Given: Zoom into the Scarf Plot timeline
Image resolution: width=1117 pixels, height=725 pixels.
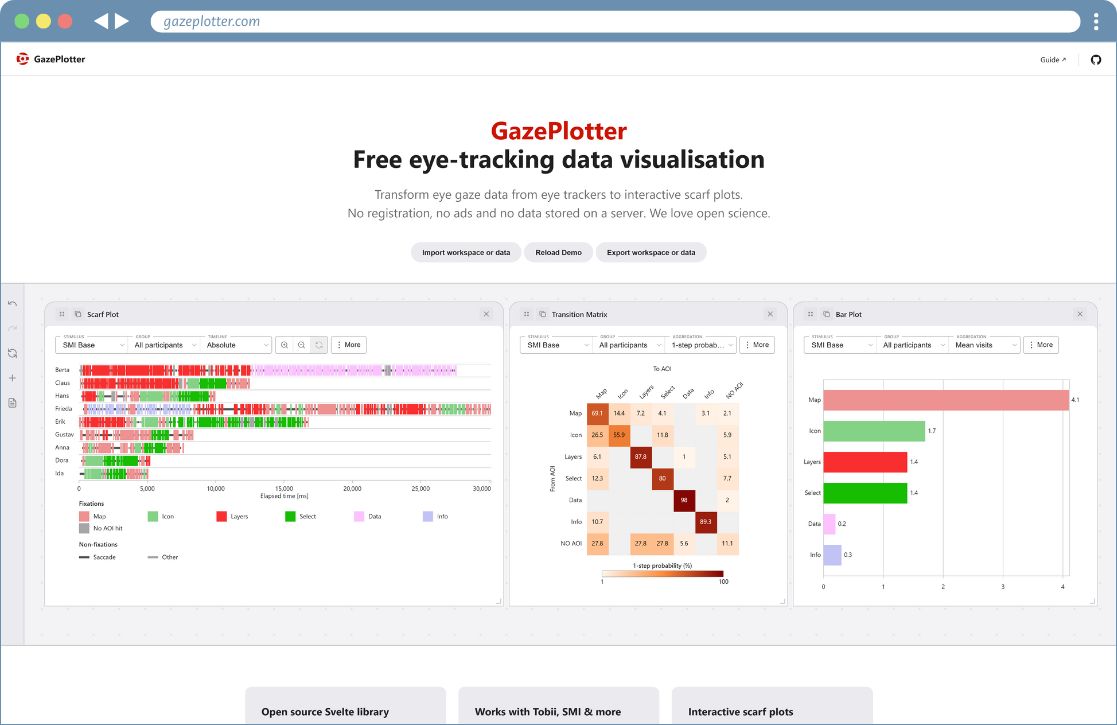Looking at the screenshot, I should 285,345.
